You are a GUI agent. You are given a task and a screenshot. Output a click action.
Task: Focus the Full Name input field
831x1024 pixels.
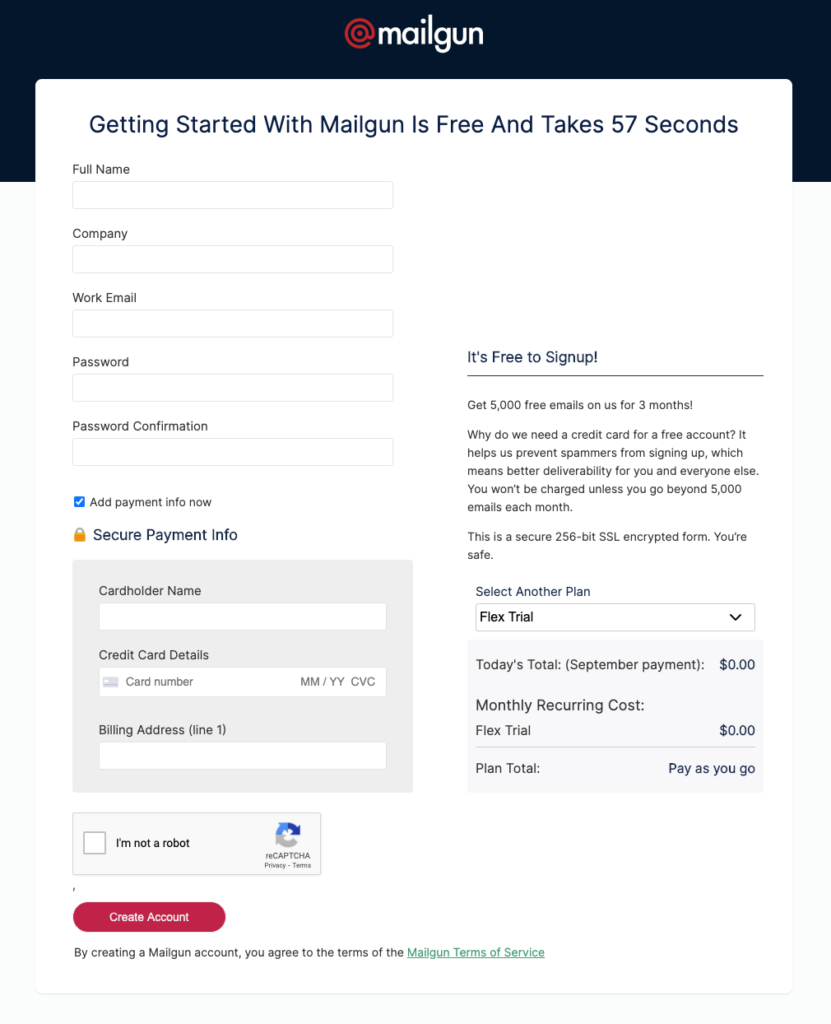[233, 195]
